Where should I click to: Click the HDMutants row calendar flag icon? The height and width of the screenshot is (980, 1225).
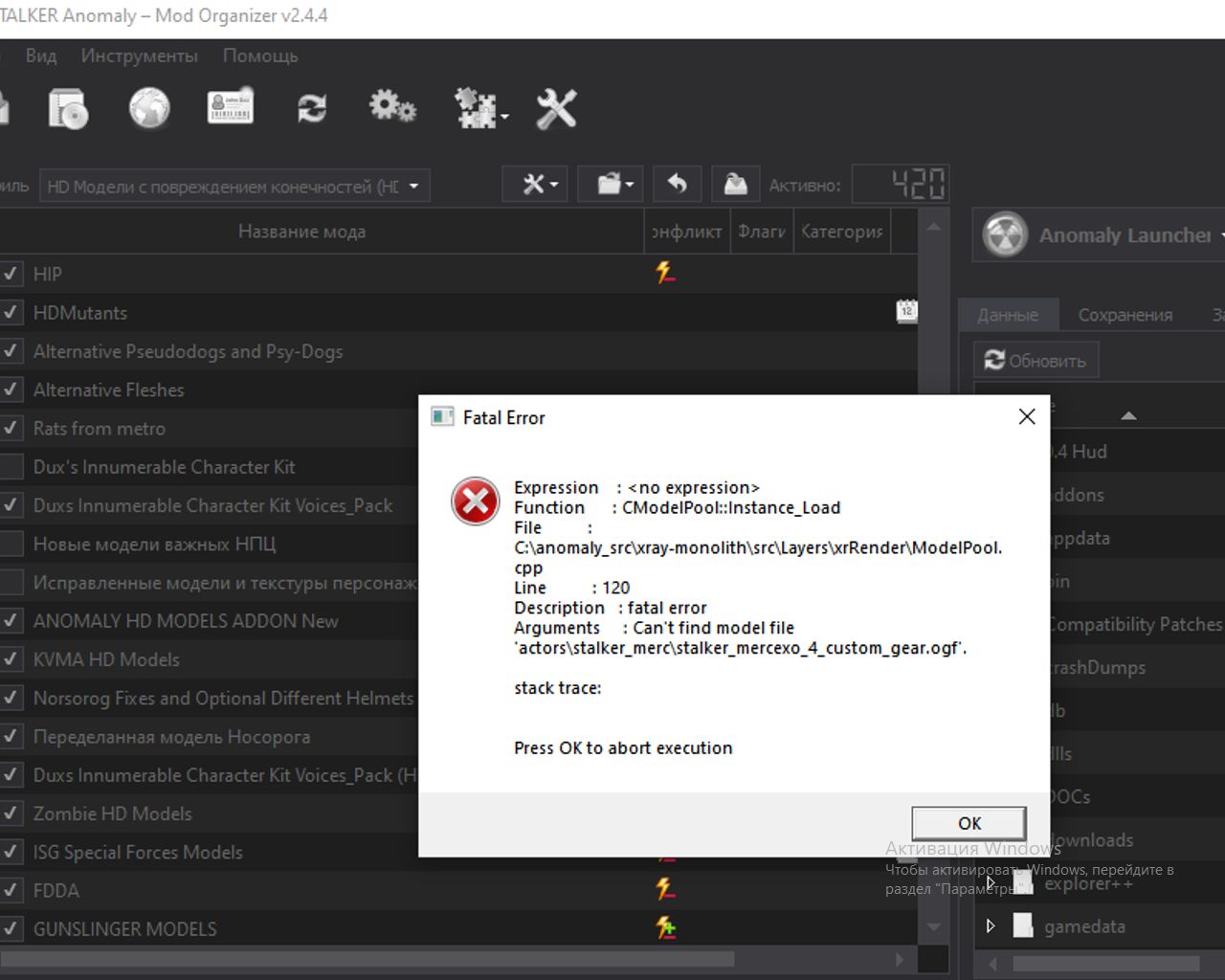click(x=906, y=310)
